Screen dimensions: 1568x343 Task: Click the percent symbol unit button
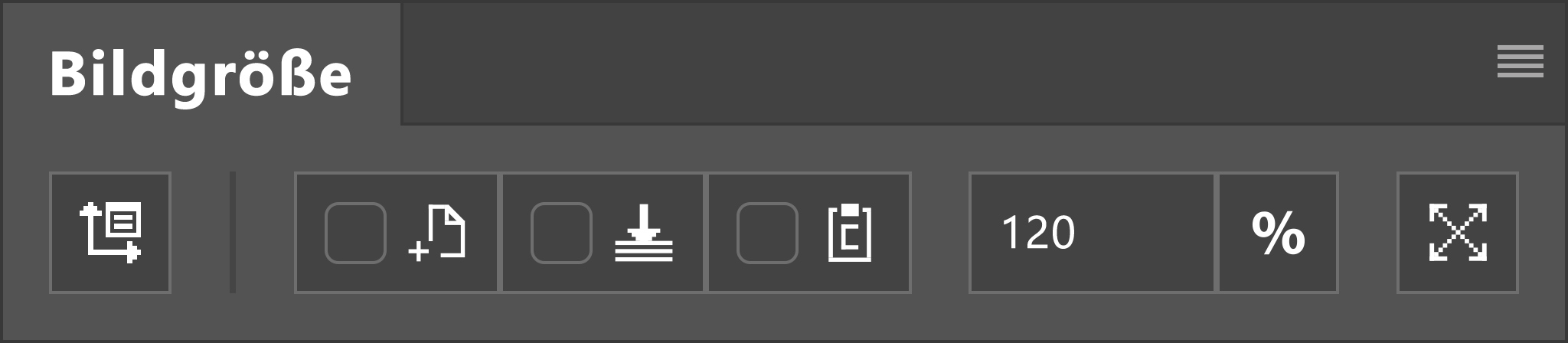(x=1278, y=233)
